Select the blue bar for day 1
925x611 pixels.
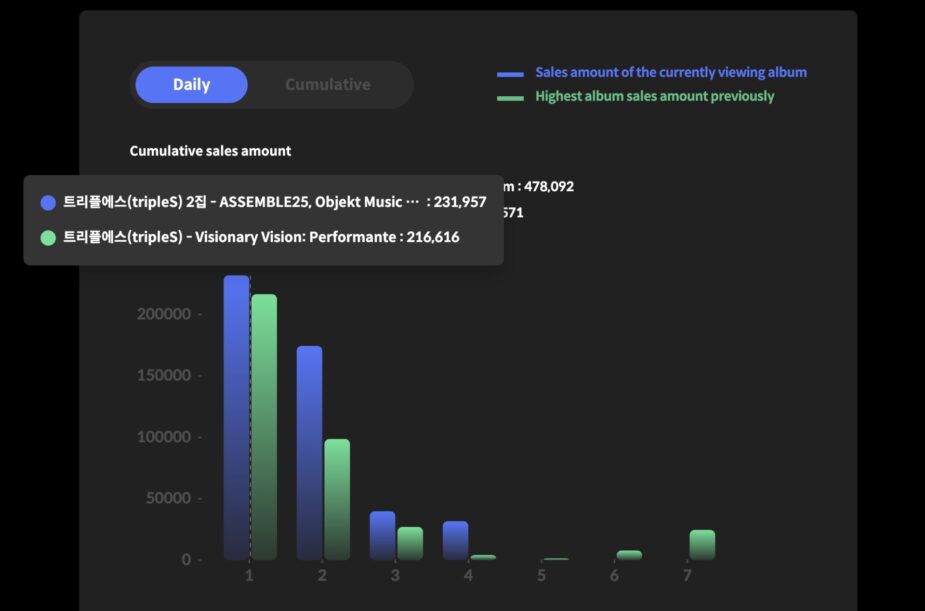(x=236, y=420)
